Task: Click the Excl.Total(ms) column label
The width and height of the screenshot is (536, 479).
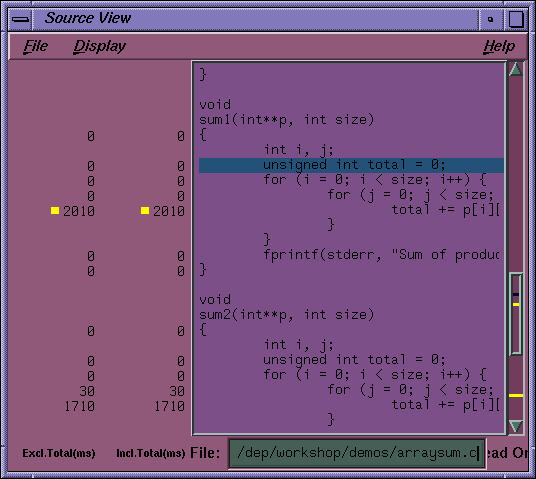Action: [59, 453]
